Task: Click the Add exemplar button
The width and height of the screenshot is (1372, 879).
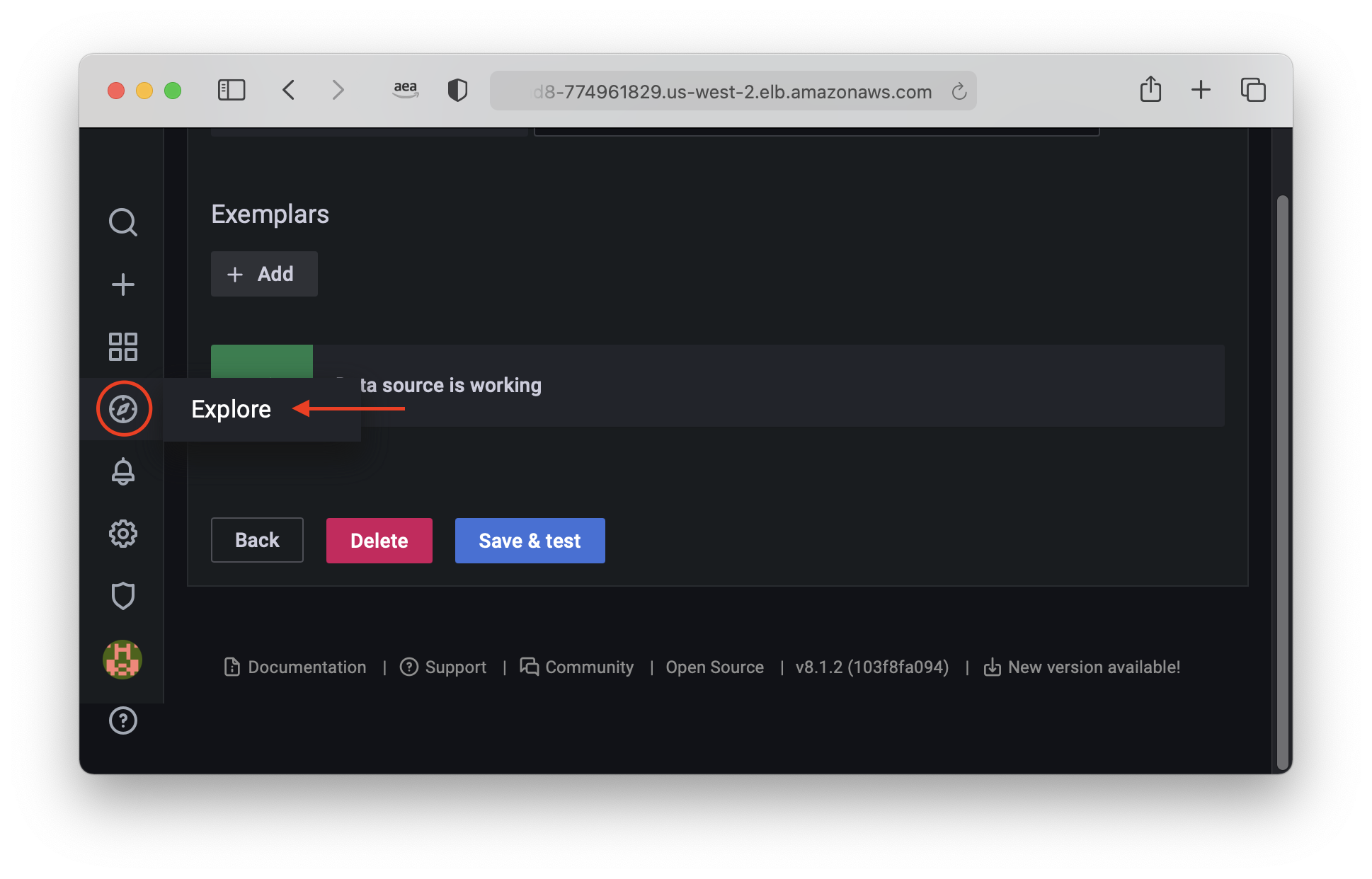Action: [262, 273]
